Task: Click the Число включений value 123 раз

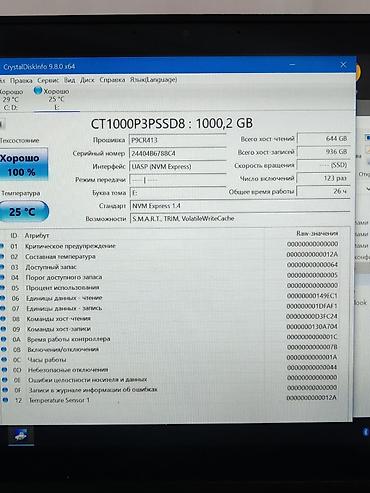Action: tap(324, 178)
